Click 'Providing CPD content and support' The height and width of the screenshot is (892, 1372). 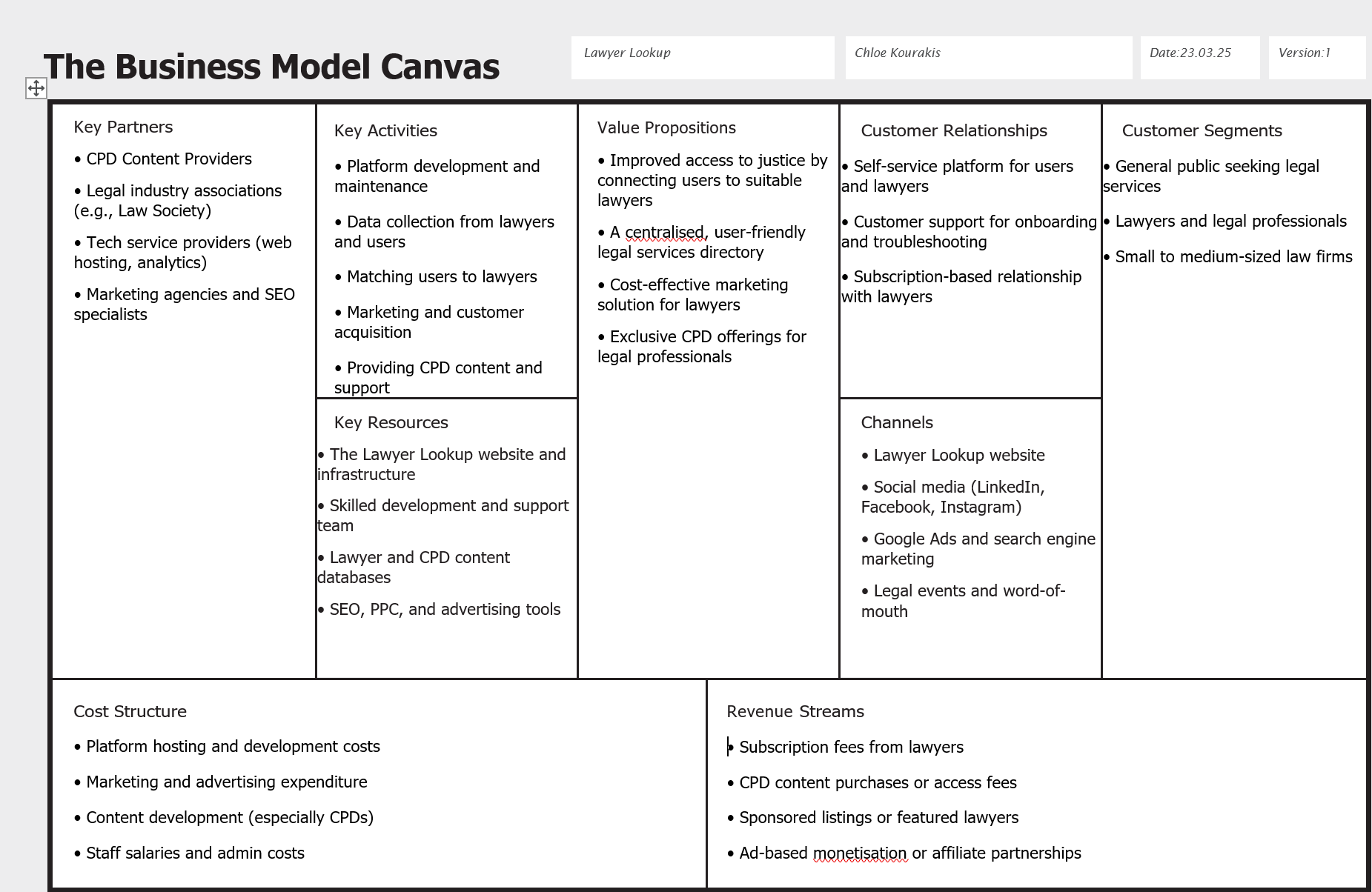click(438, 378)
